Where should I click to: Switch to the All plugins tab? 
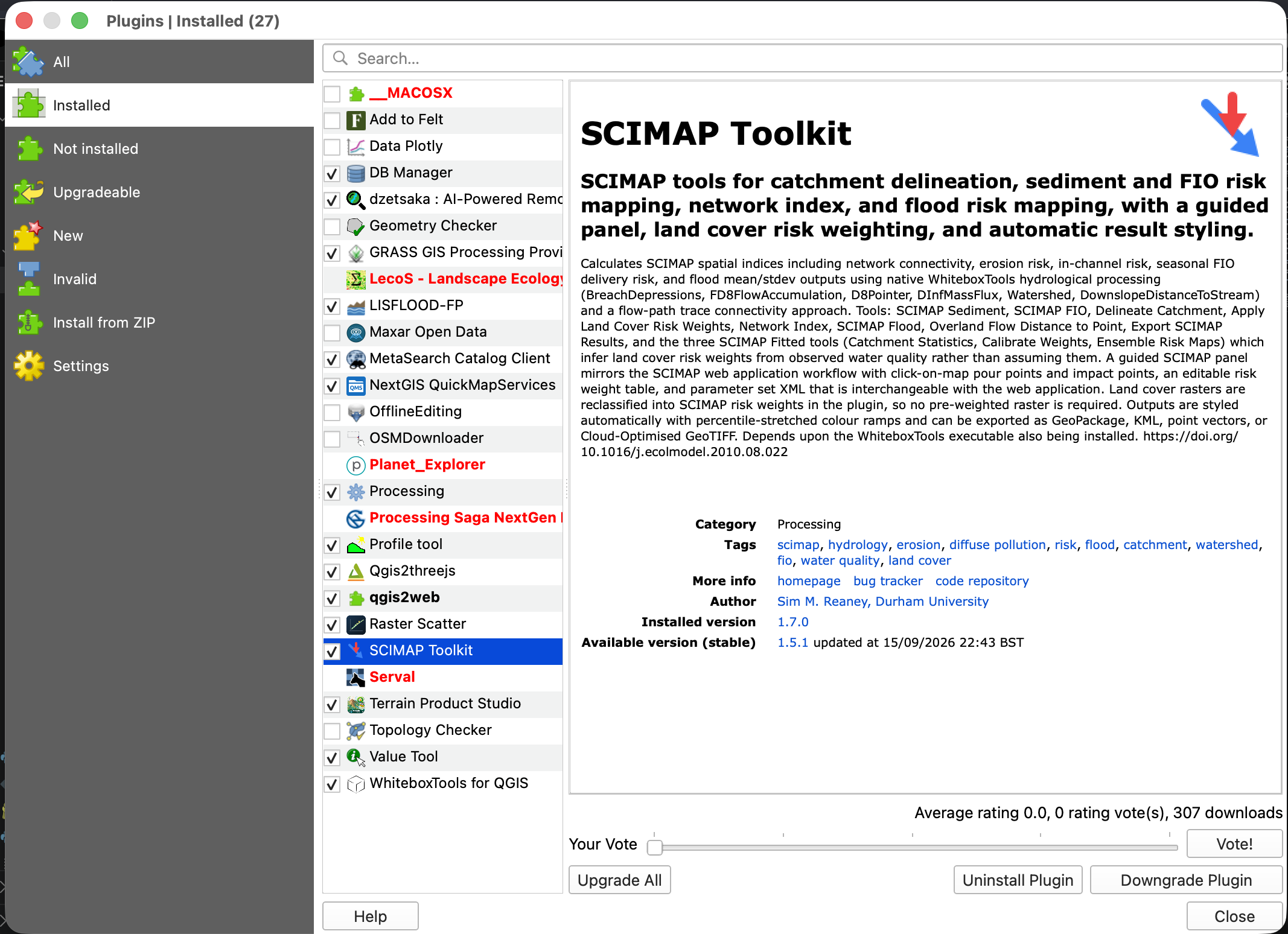click(x=159, y=62)
